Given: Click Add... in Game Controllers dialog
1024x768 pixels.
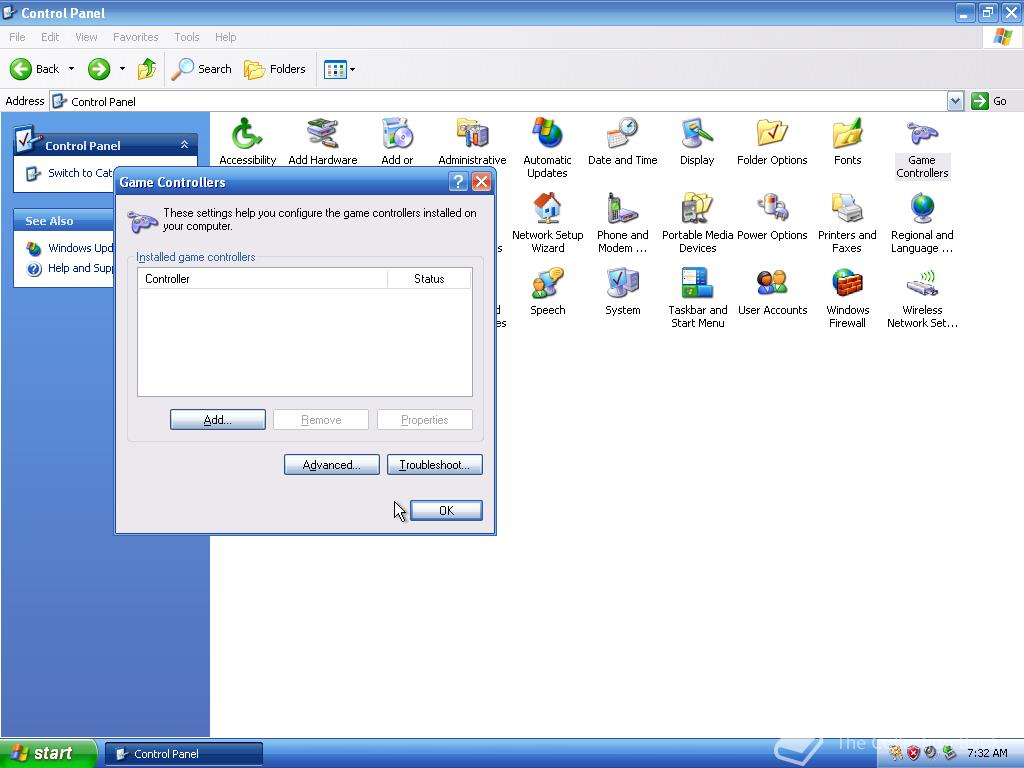Looking at the screenshot, I should point(217,420).
